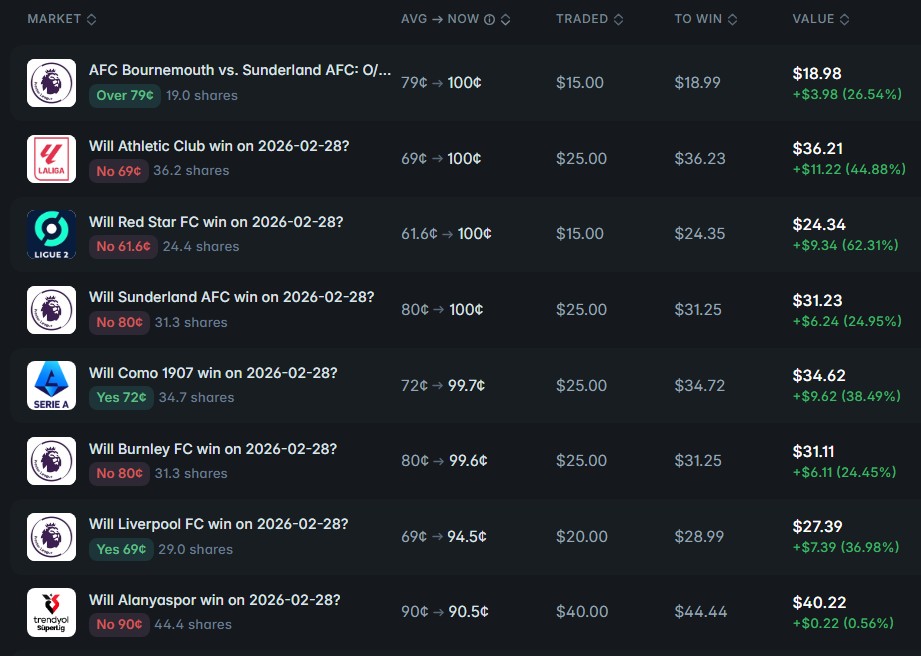Sort positions by the TRADED column
This screenshot has height=656, width=921.
(x=590, y=20)
